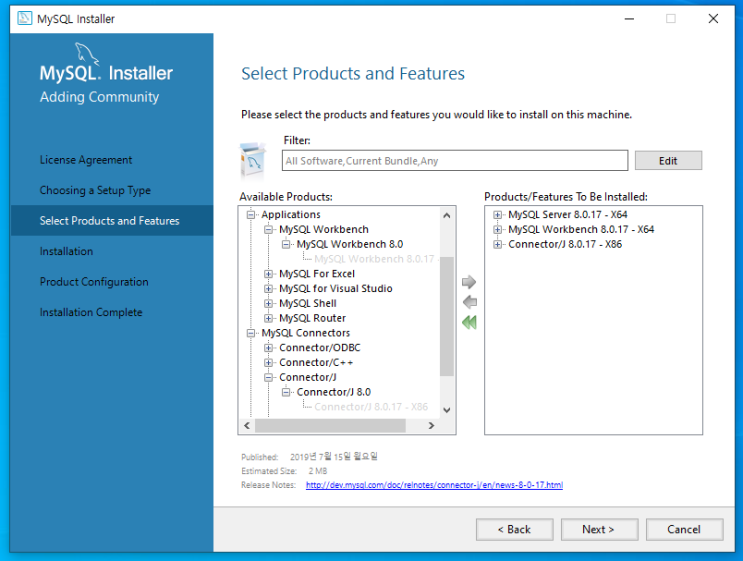Click the MySQL Installer title bar icon

pyautogui.click(x=23, y=18)
